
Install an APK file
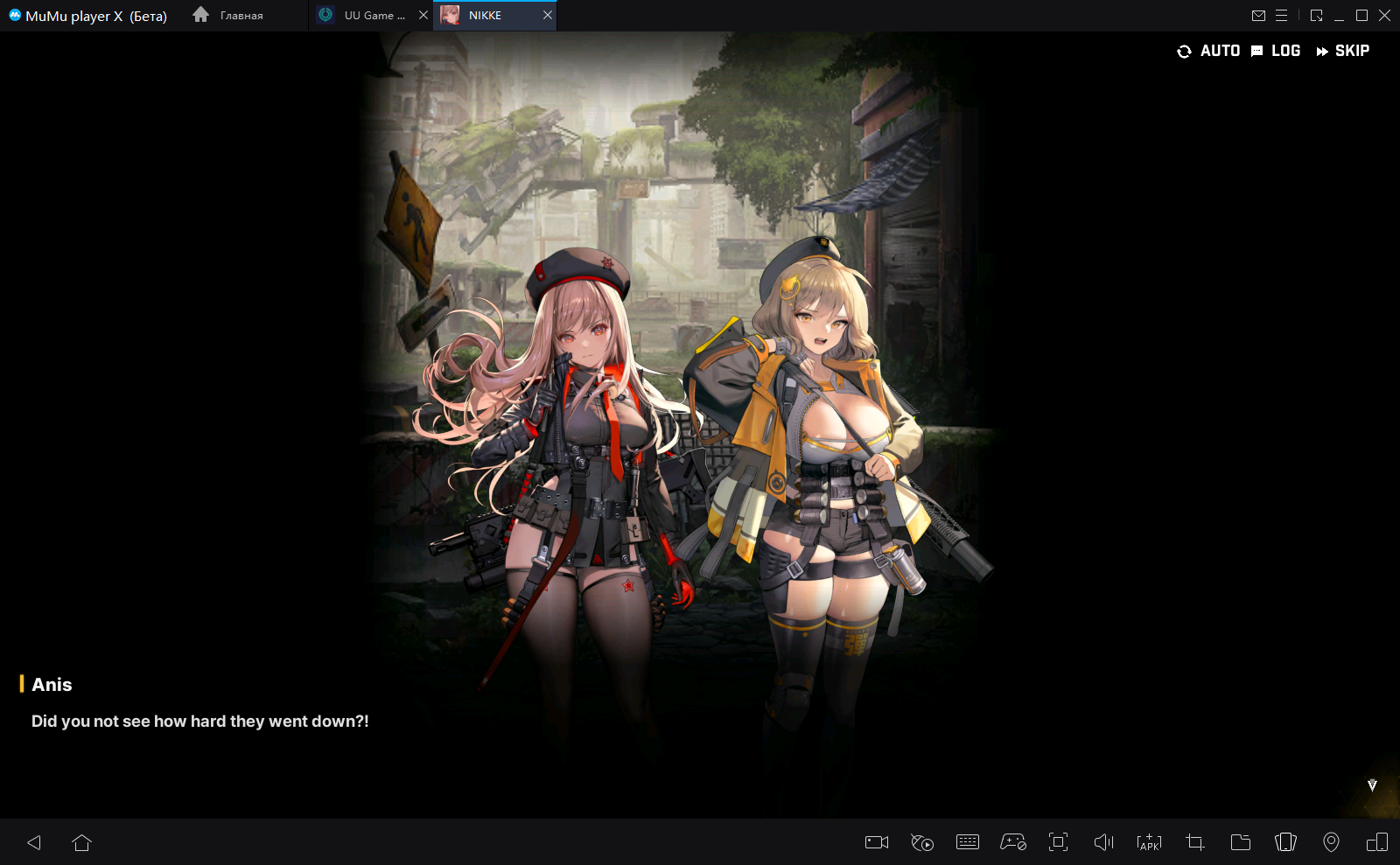pyautogui.click(x=1149, y=842)
